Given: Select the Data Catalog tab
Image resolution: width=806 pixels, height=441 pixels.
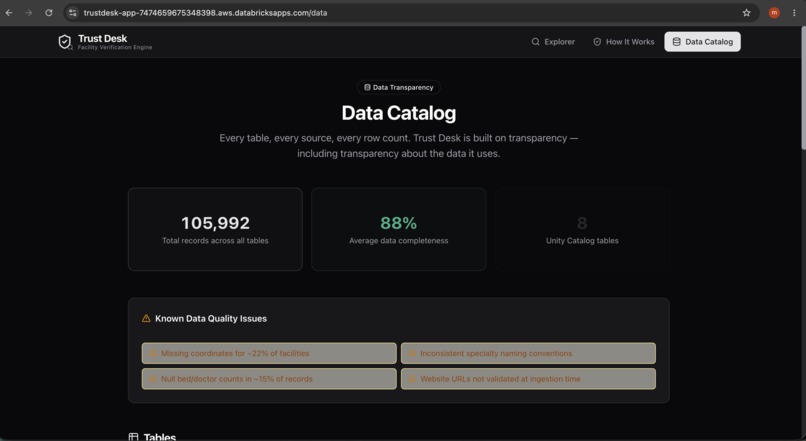Looking at the screenshot, I should coord(702,42).
